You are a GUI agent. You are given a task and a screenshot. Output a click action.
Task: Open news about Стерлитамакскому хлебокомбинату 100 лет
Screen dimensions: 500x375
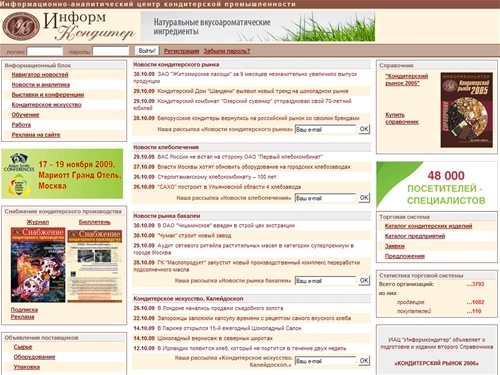(x=217, y=177)
